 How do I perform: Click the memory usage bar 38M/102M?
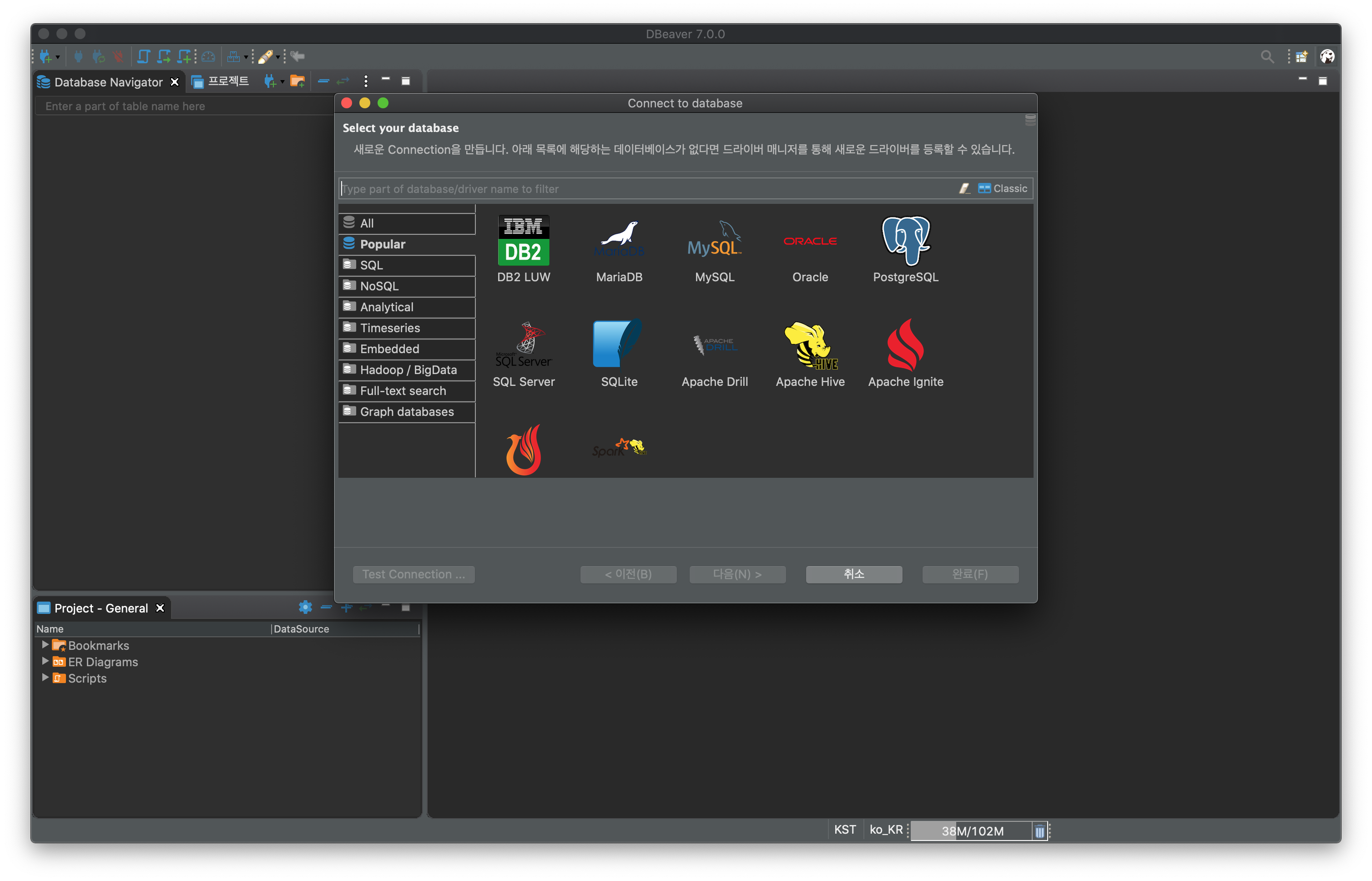coord(972,831)
